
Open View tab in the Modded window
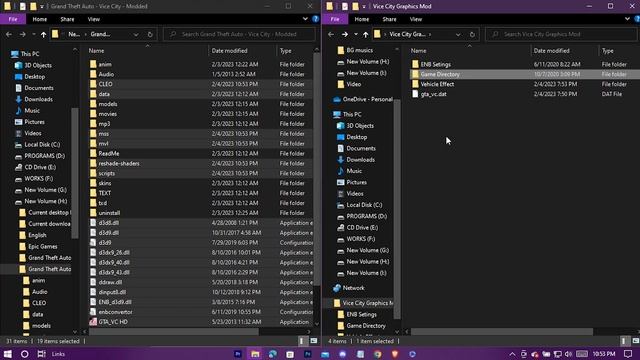(93, 19)
